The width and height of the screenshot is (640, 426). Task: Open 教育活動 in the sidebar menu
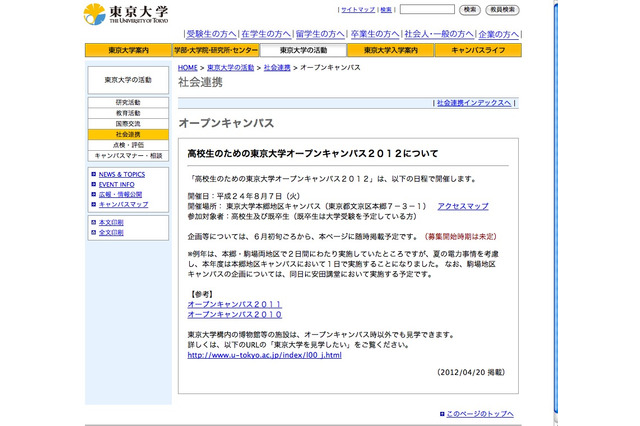pyautogui.click(x=128, y=113)
